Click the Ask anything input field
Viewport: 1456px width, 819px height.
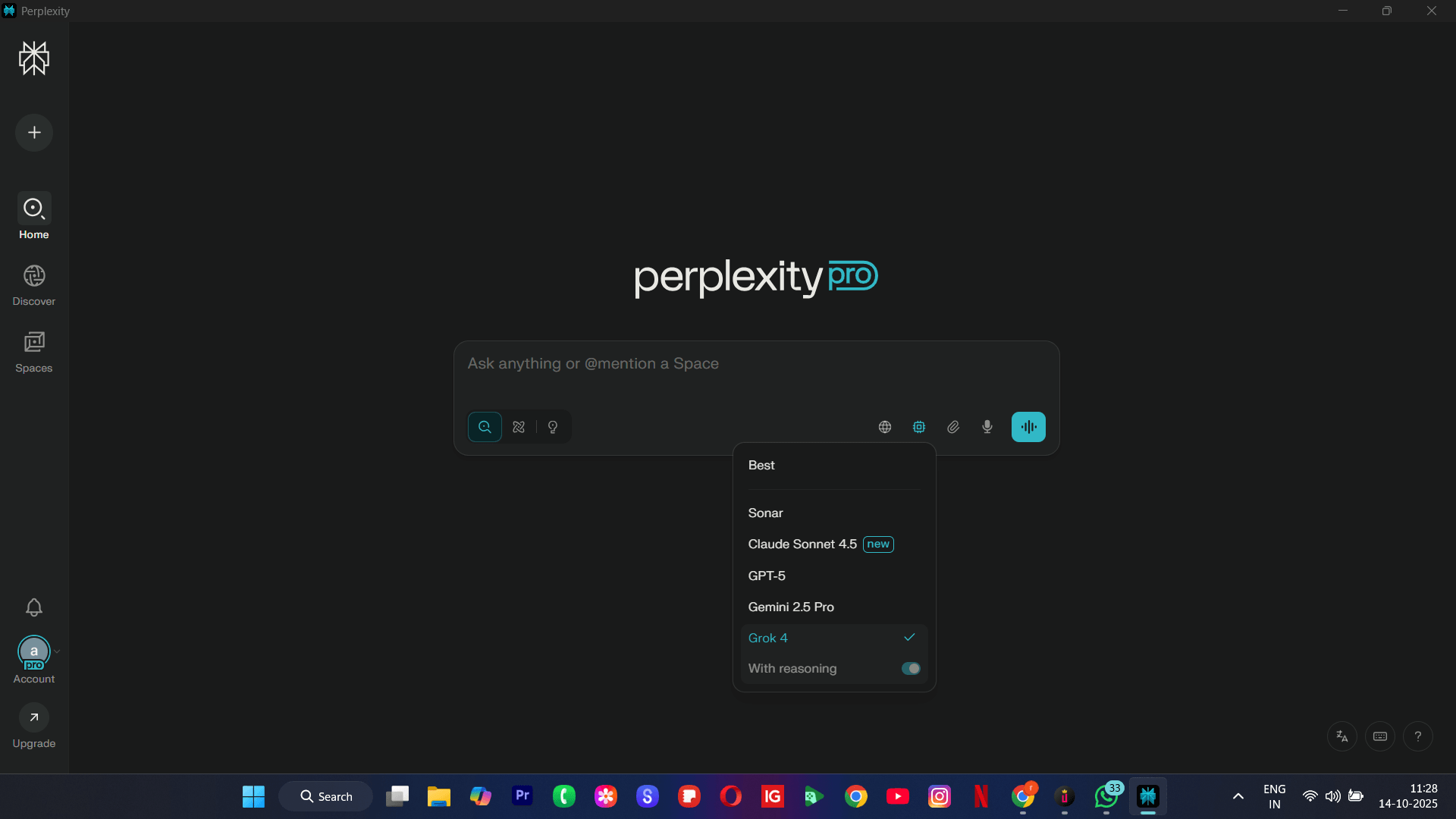tap(756, 364)
